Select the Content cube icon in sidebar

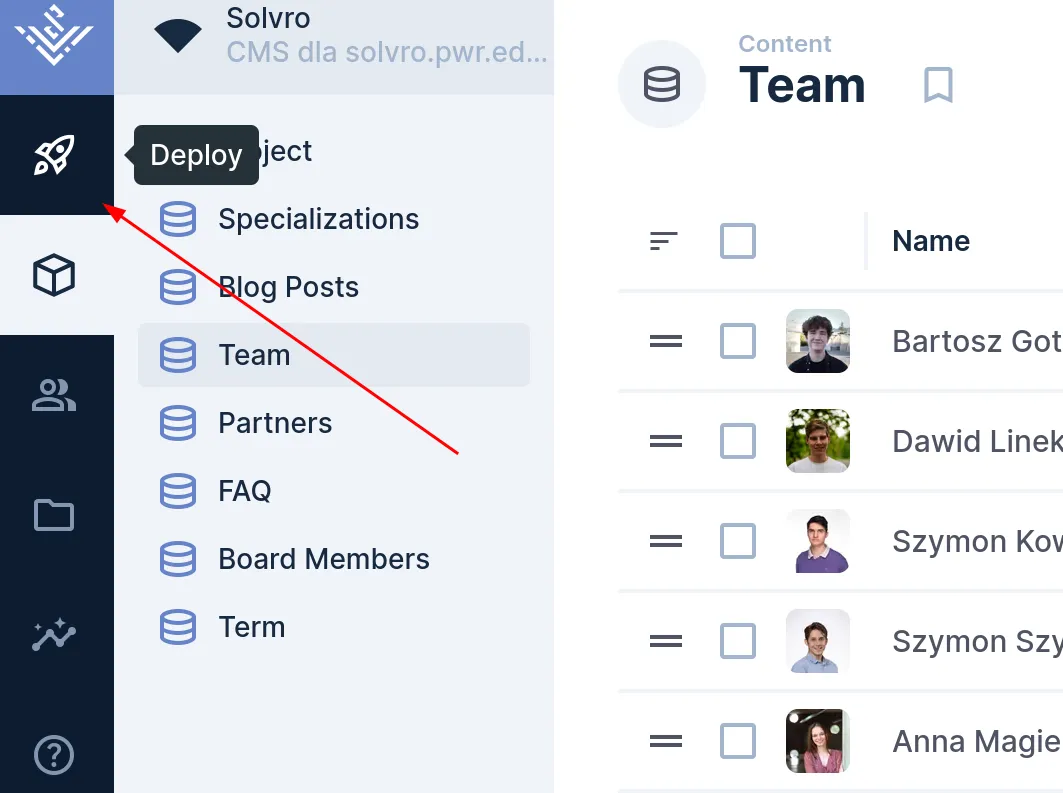[55, 275]
